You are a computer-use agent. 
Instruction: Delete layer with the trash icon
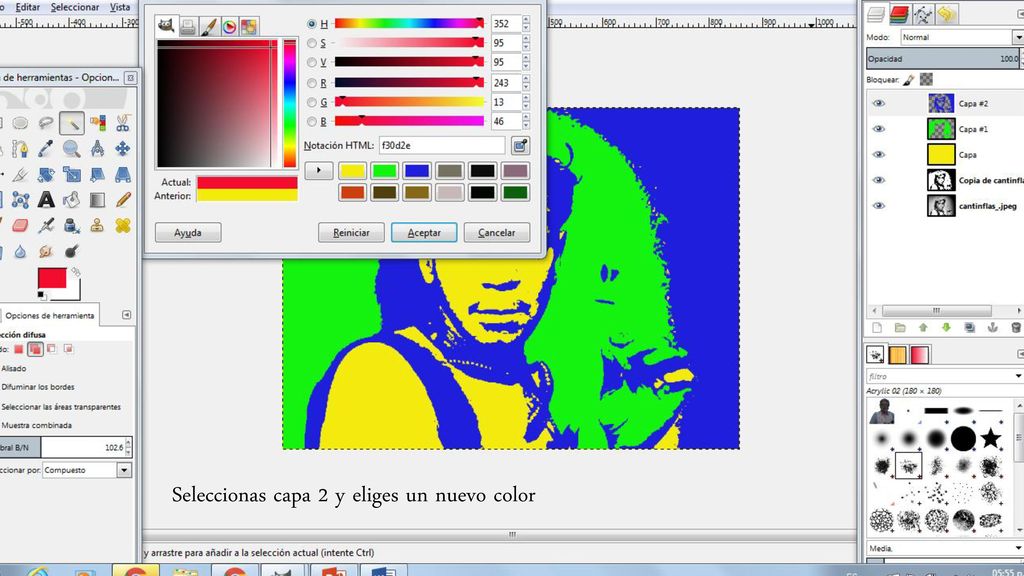(1016, 327)
